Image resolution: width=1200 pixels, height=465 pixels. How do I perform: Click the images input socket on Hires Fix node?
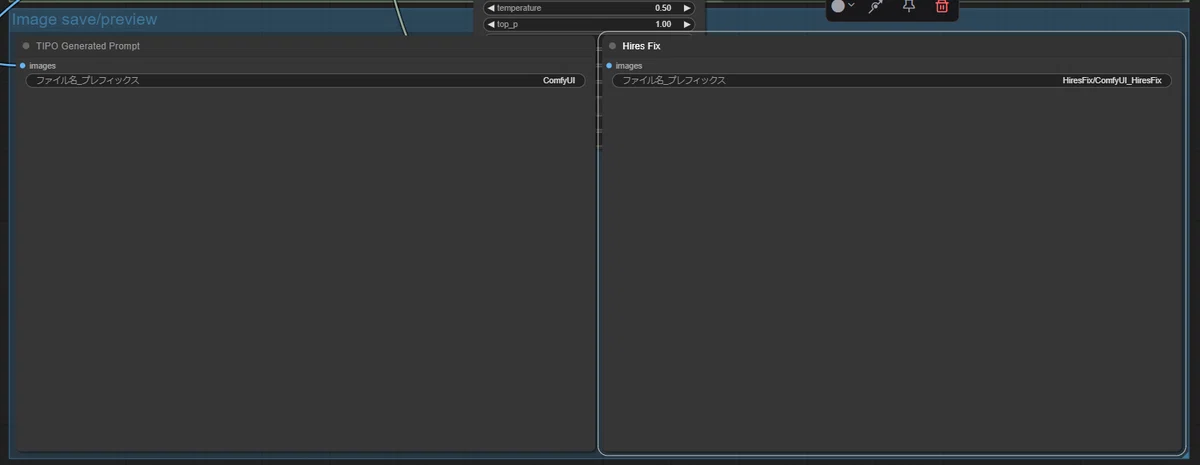608,65
